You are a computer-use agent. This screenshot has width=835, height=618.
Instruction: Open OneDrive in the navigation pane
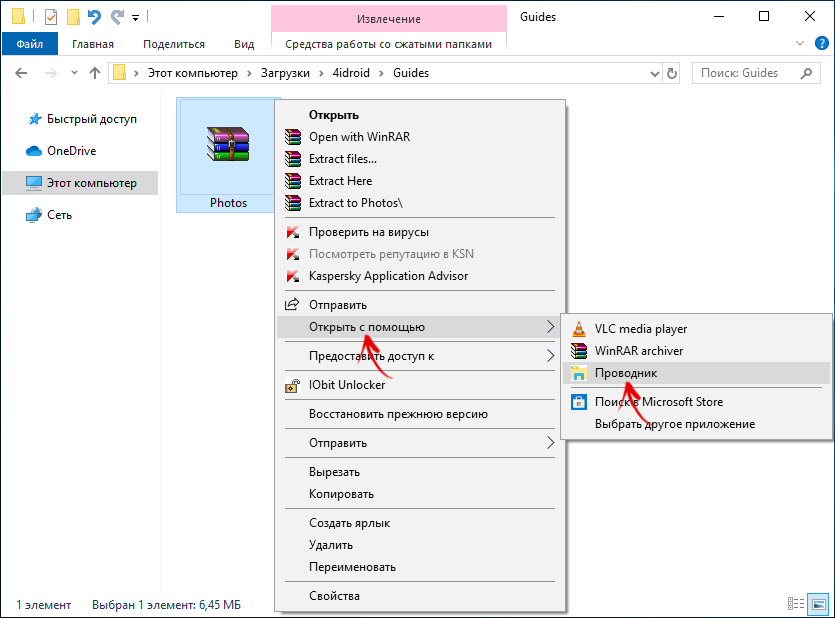click(72, 151)
